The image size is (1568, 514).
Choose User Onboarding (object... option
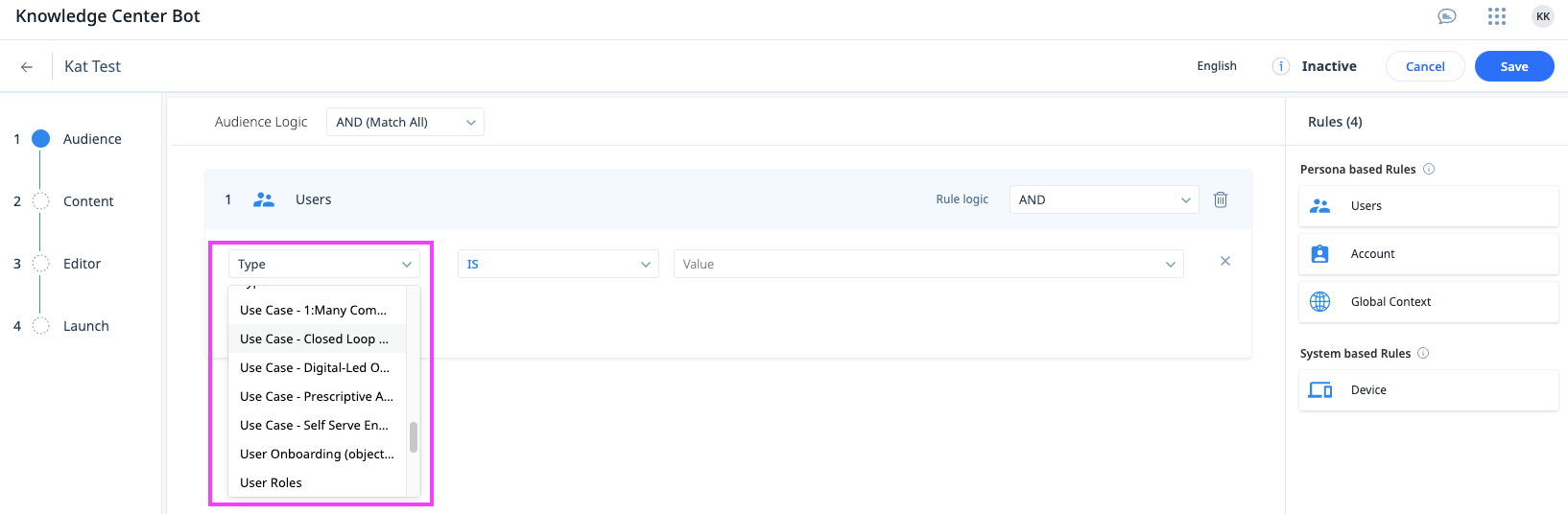(318, 454)
